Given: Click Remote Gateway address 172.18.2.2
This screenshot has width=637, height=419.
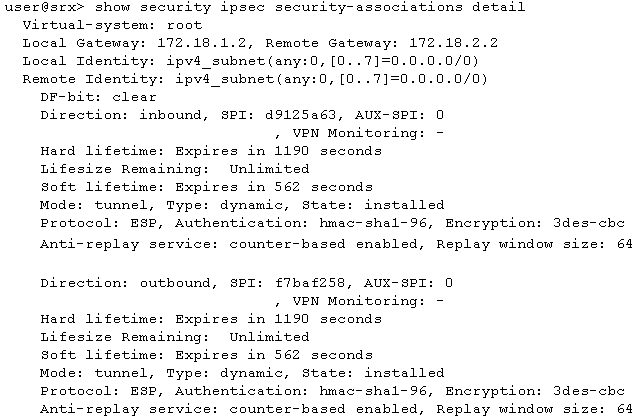Looking at the screenshot, I should tap(453, 43).
